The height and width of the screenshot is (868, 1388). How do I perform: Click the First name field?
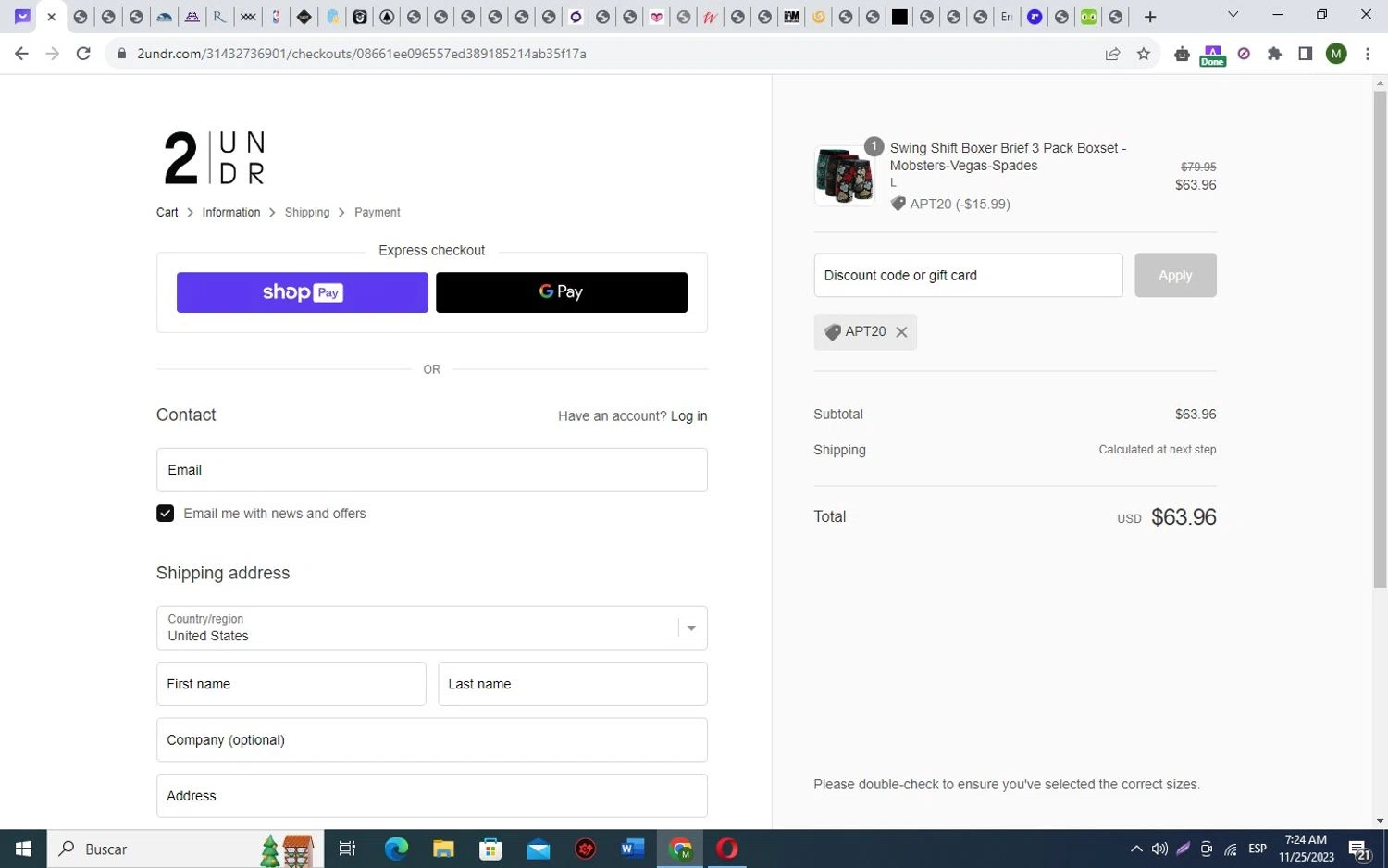click(x=291, y=684)
